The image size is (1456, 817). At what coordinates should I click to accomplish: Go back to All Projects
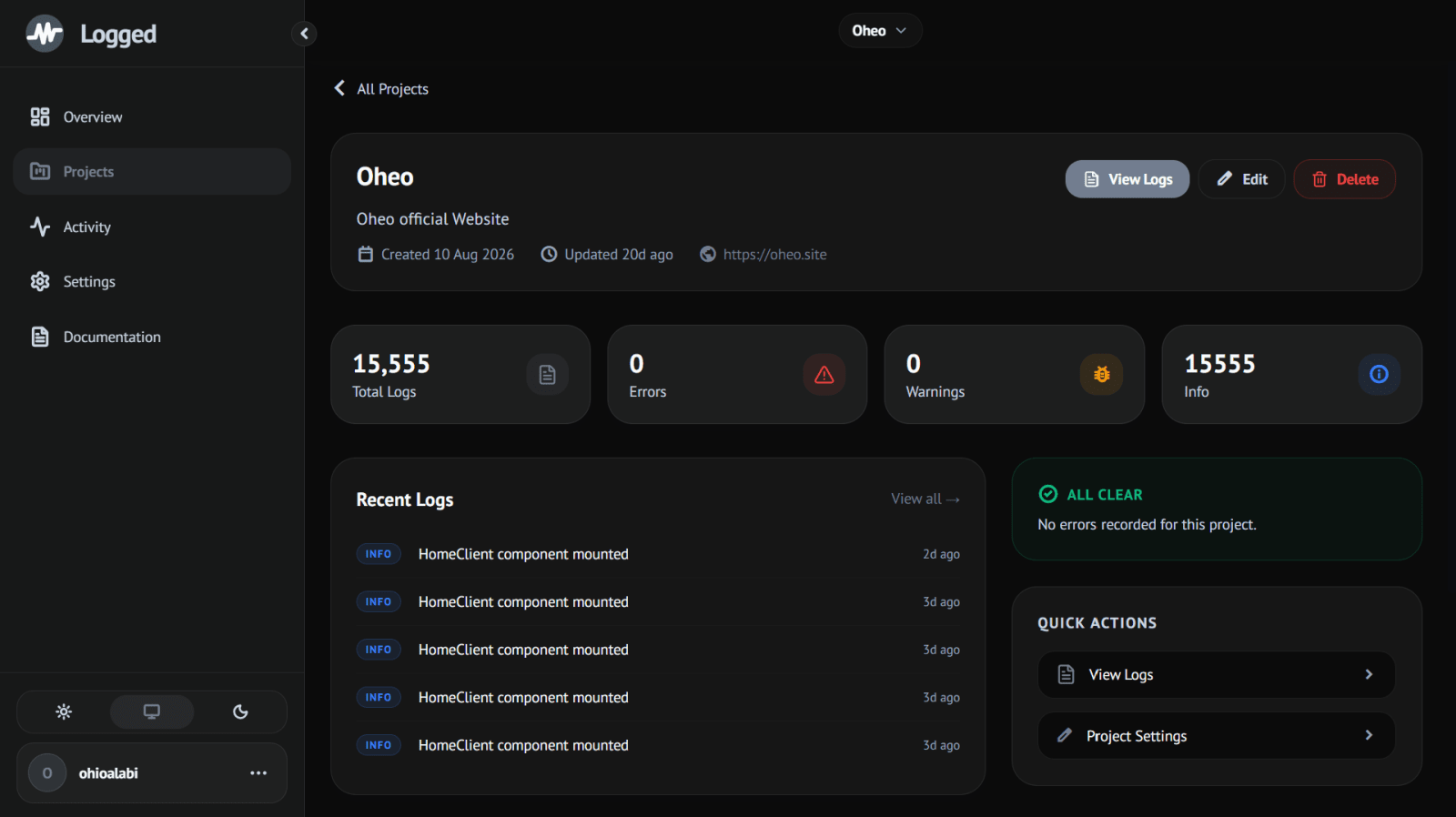(x=381, y=88)
